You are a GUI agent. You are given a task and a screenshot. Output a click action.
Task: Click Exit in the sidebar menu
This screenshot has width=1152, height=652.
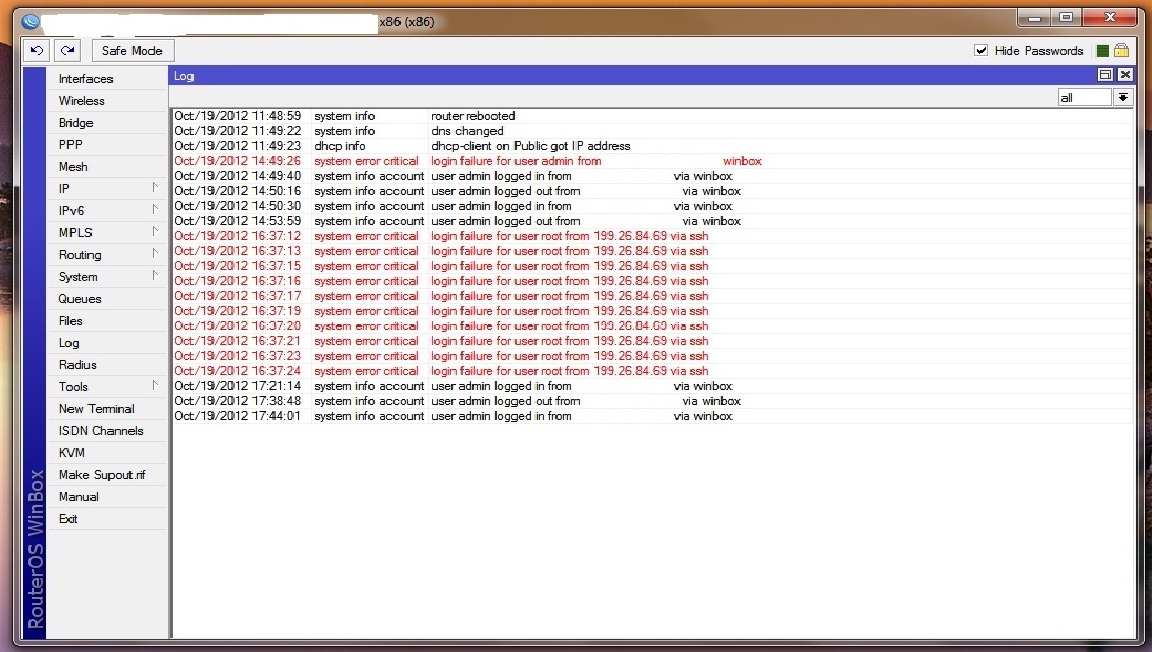pos(68,519)
